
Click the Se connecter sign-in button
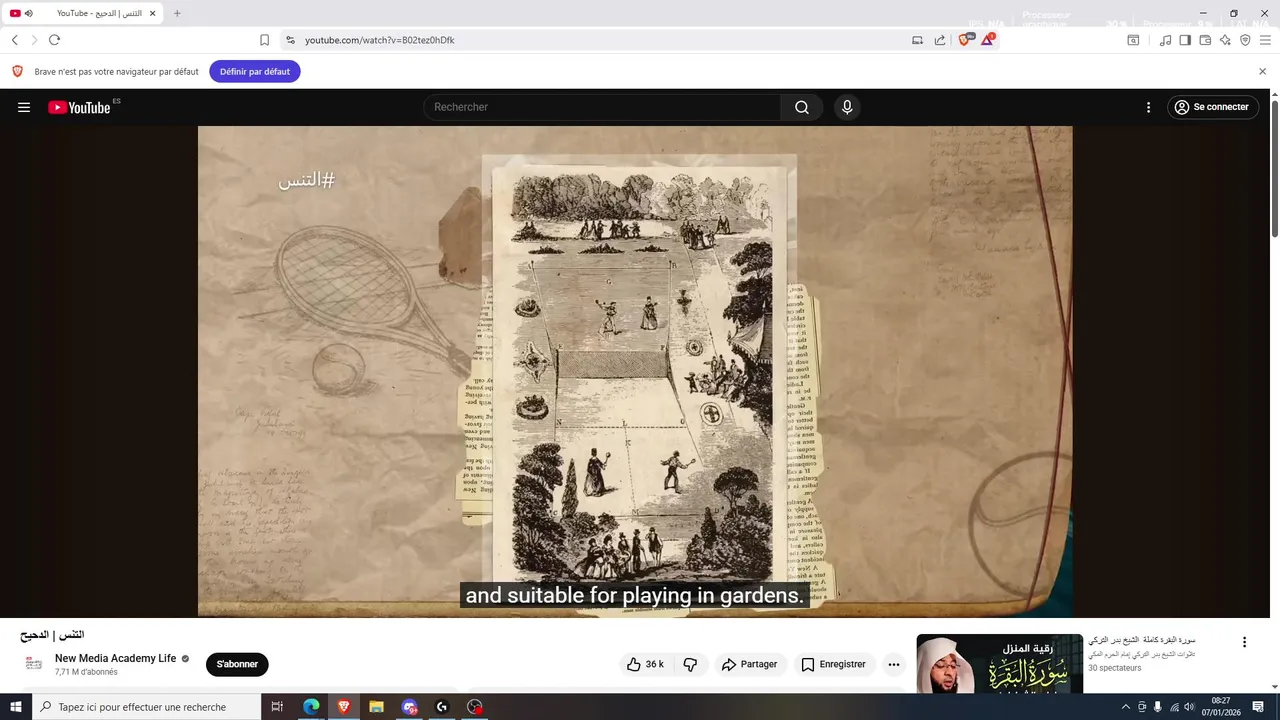tap(1212, 107)
